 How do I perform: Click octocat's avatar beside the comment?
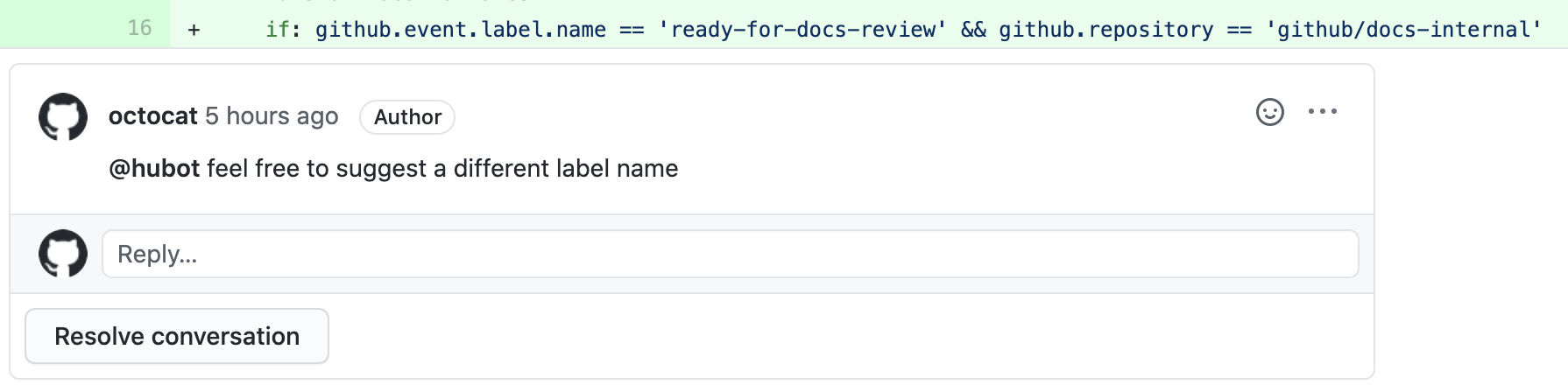(63, 116)
